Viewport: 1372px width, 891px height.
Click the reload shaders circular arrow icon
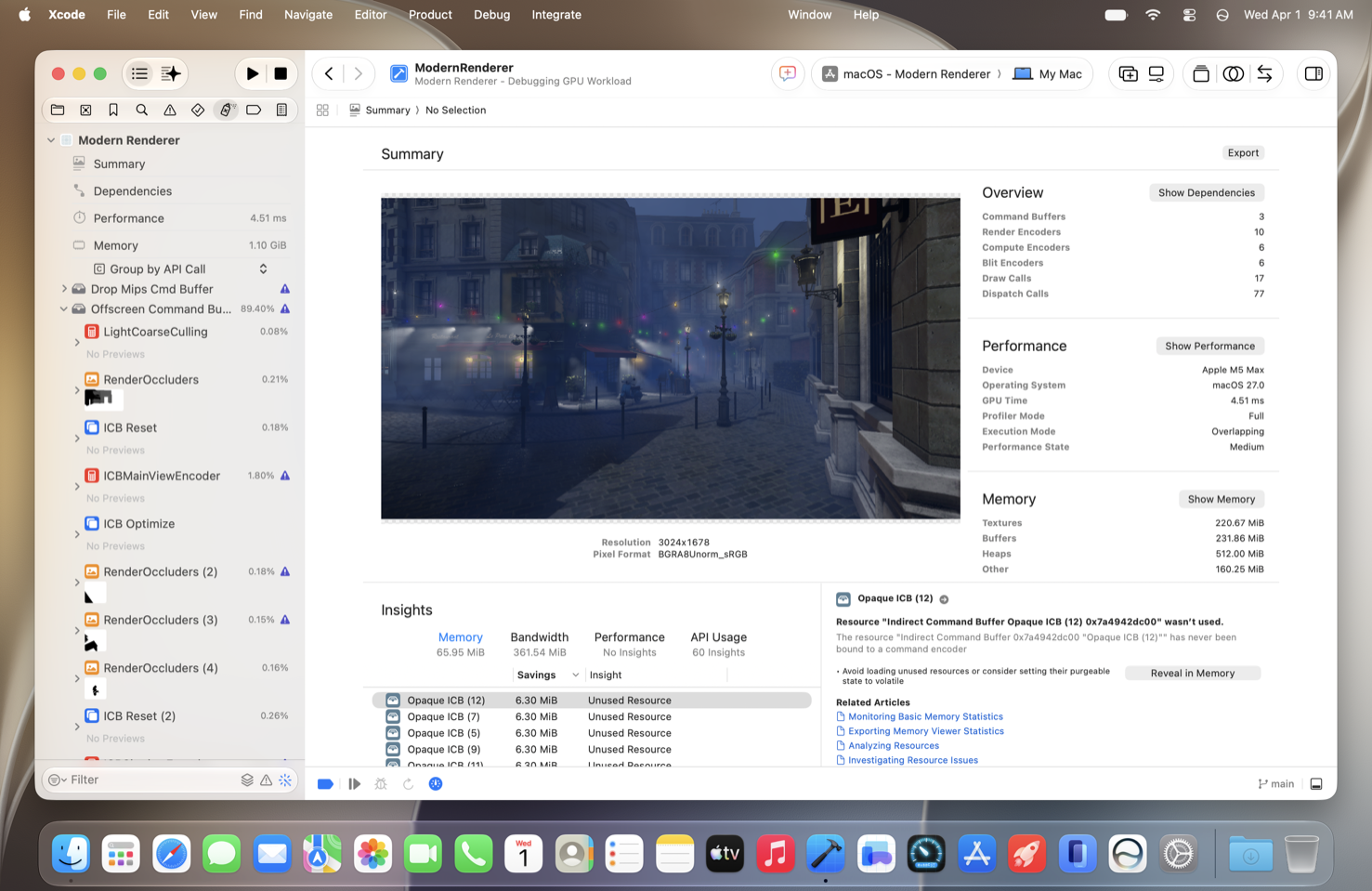click(x=408, y=784)
